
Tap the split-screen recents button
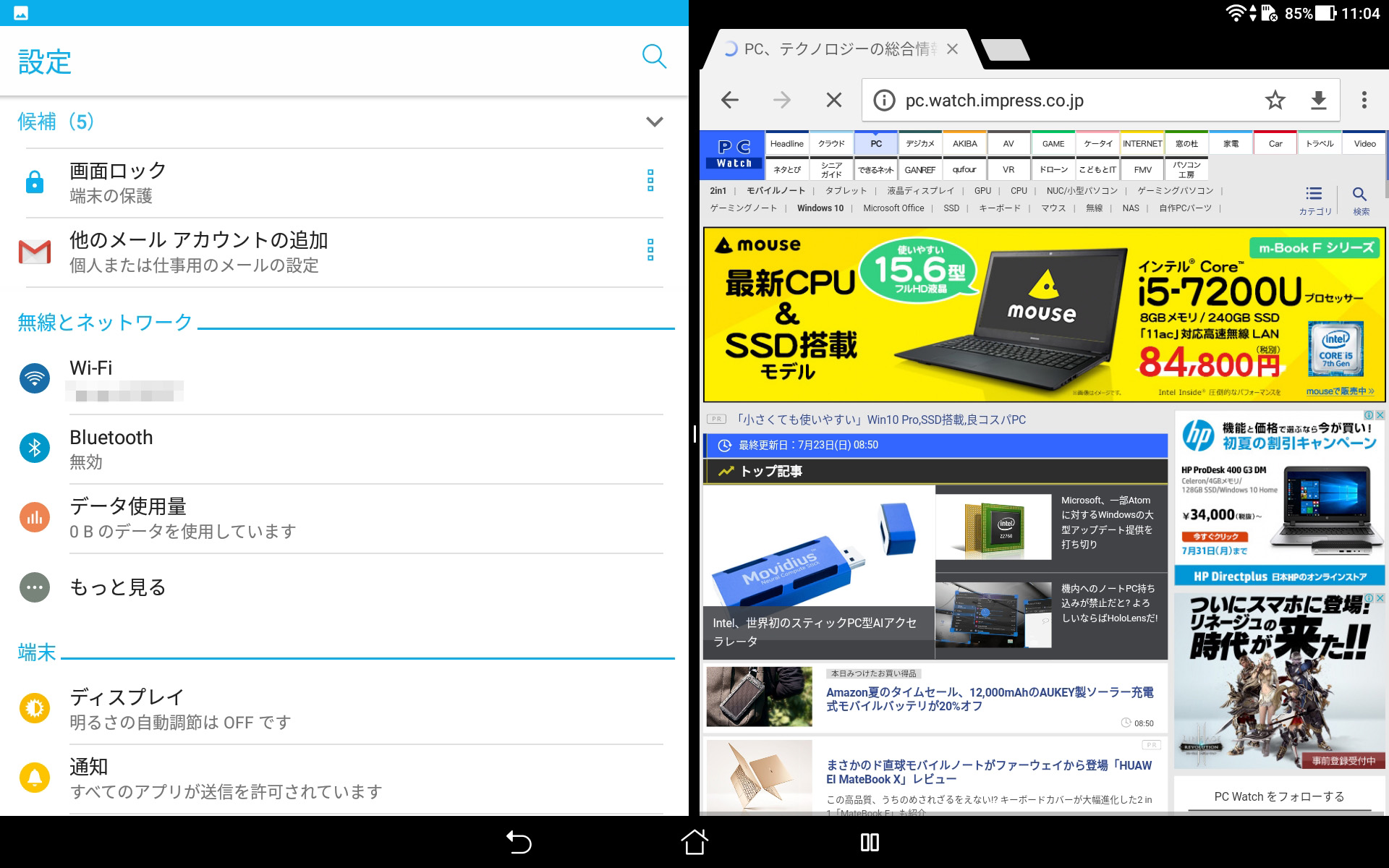pos(870,843)
